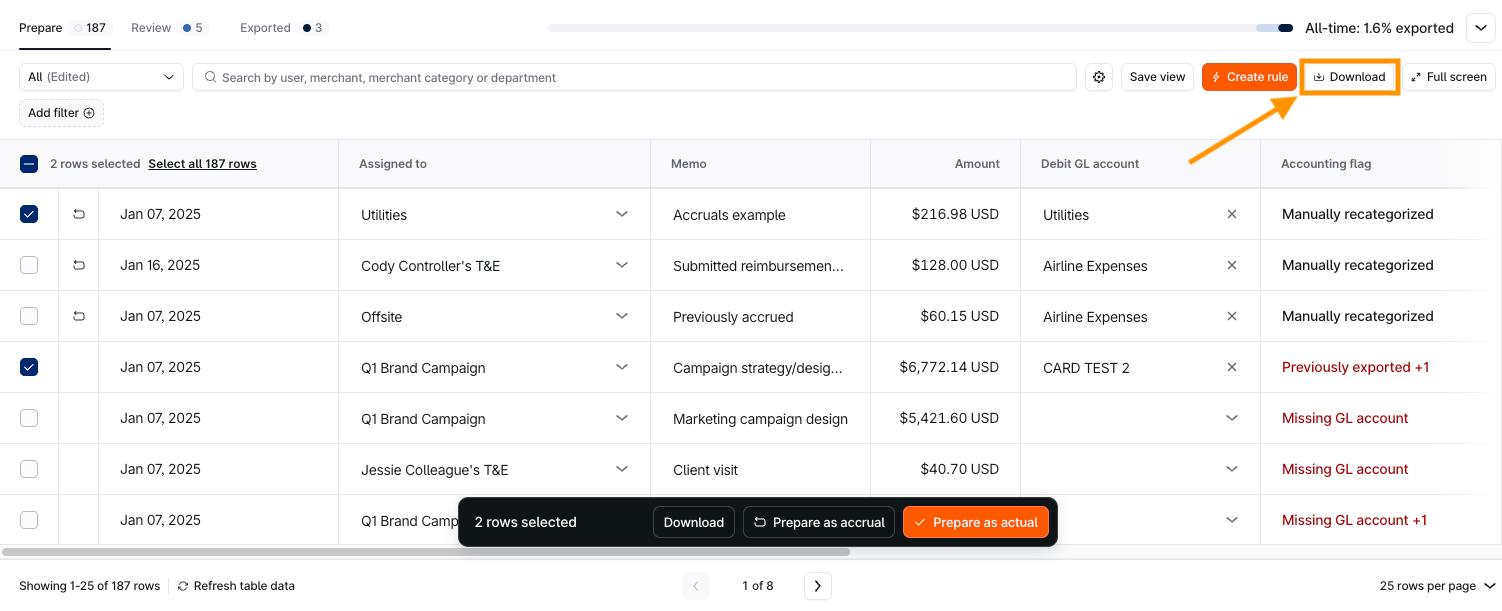Screen dimensions: 1502x611
Task: Click accrual arrow icon on Offsite row
Action: (x=79, y=316)
